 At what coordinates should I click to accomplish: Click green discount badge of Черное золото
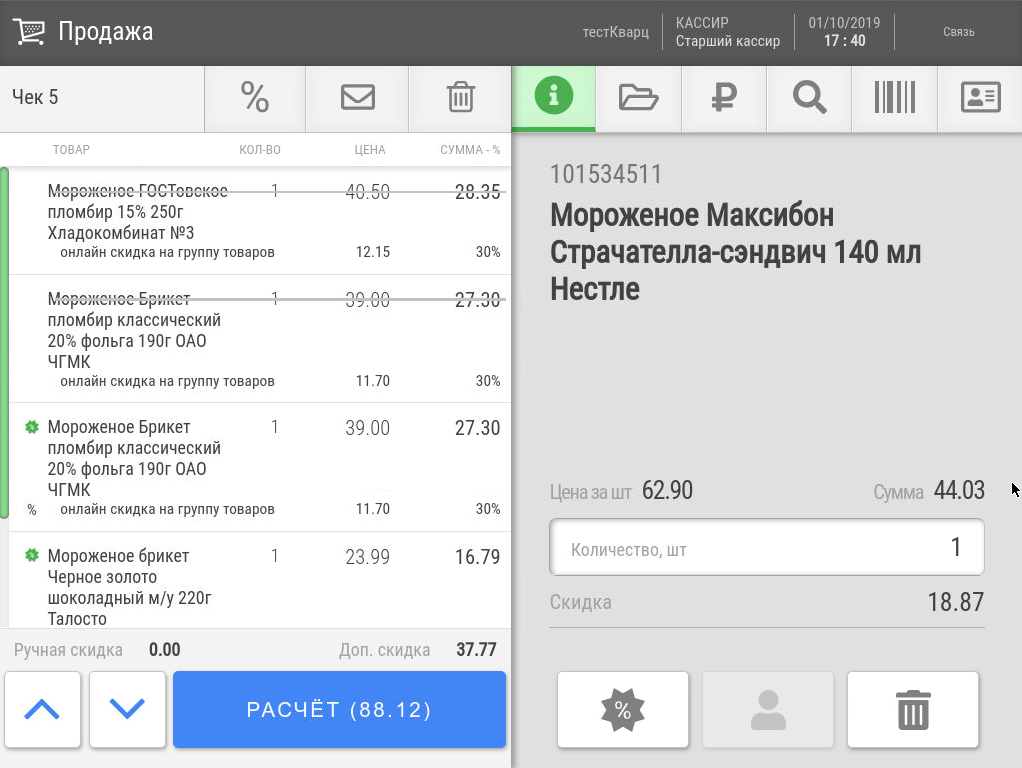click(x=31, y=555)
